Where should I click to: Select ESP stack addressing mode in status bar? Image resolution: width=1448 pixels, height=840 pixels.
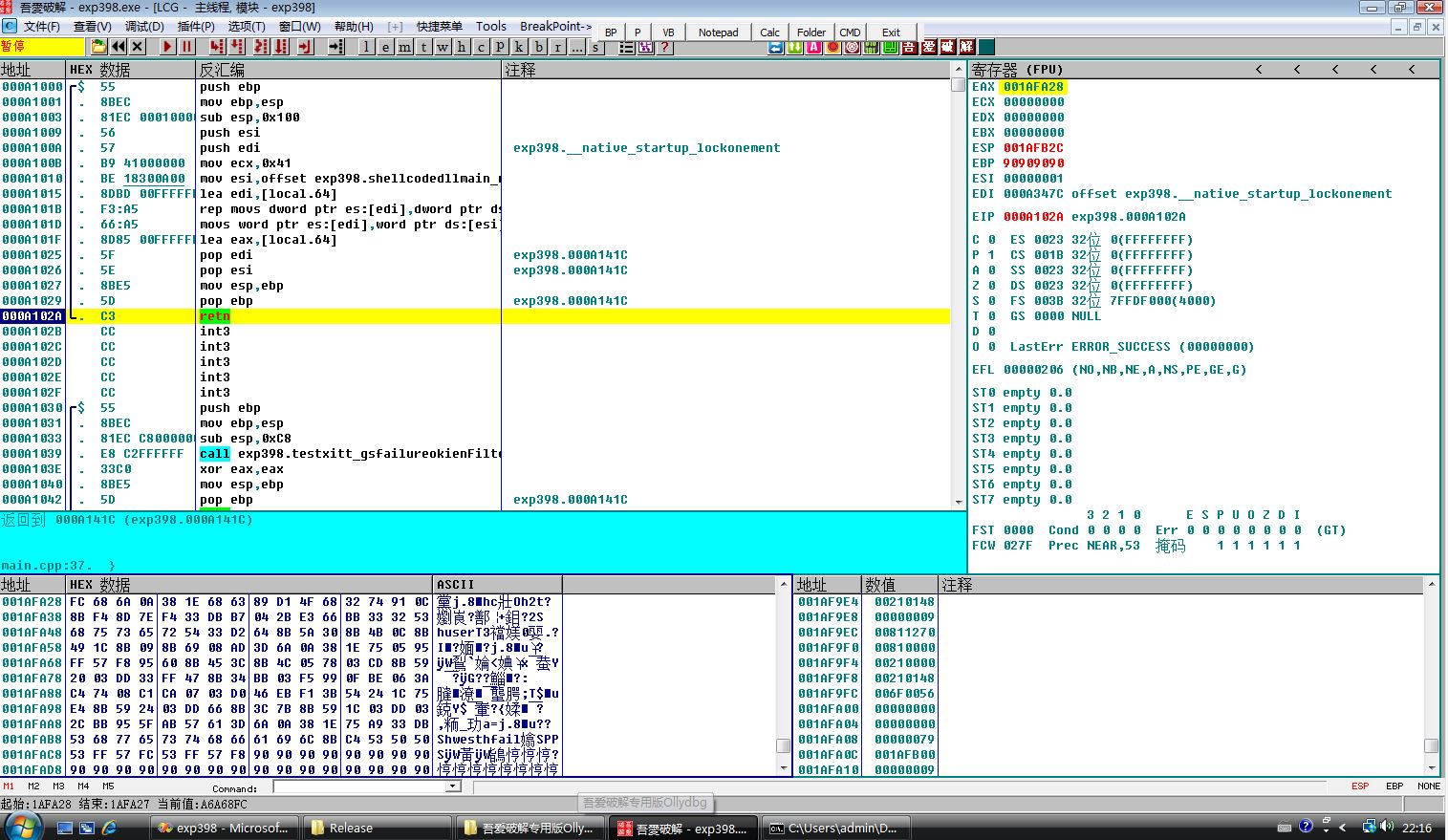coord(1360,786)
